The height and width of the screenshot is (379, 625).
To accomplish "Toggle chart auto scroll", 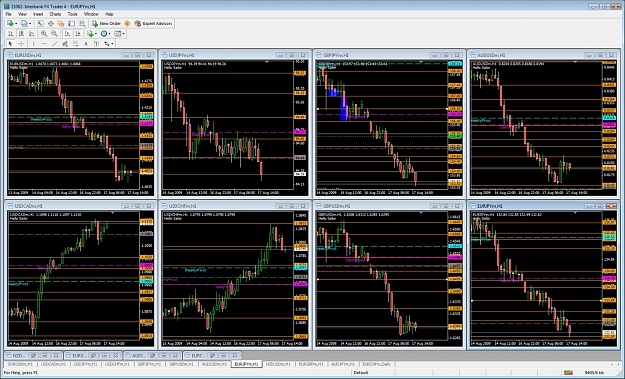I will click(x=67, y=34).
